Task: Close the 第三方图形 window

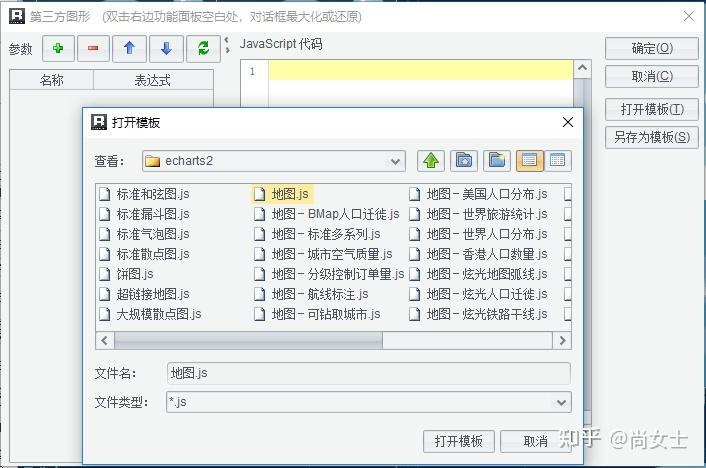Action: (x=688, y=17)
